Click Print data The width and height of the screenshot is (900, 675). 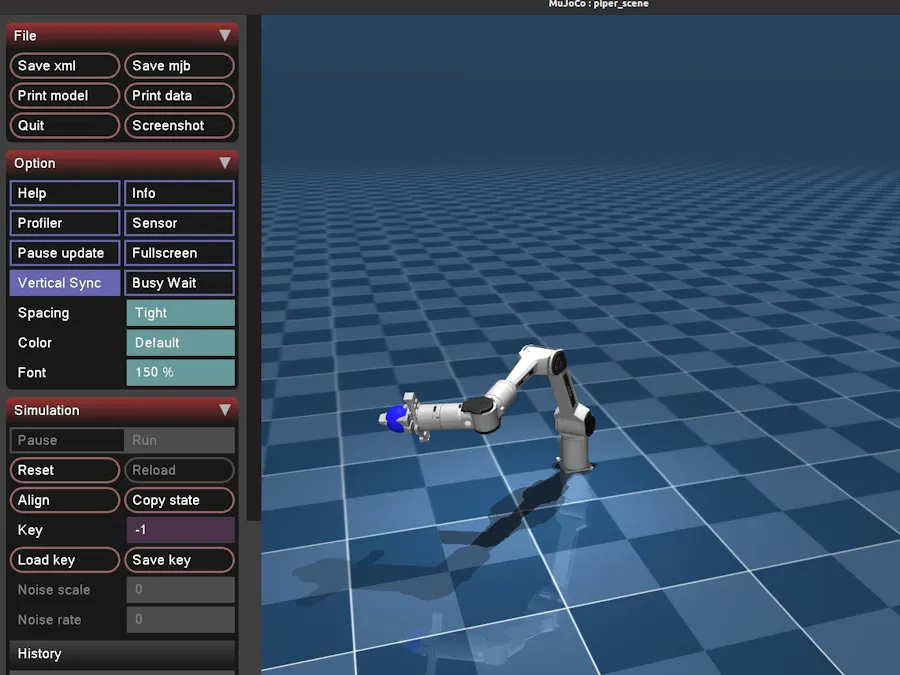click(x=179, y=95)
